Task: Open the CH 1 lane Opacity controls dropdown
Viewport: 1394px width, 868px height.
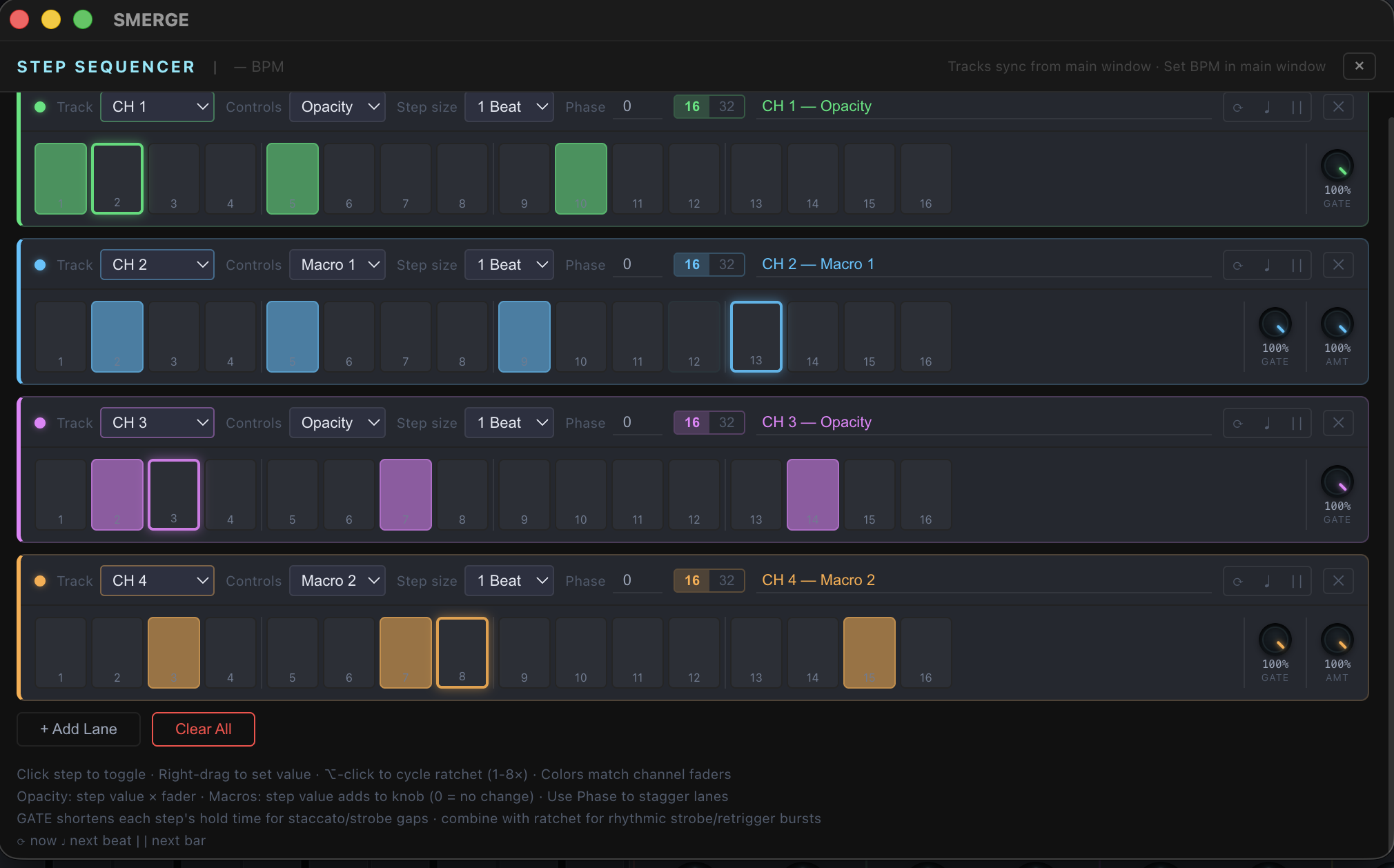Action: point(337,107)
